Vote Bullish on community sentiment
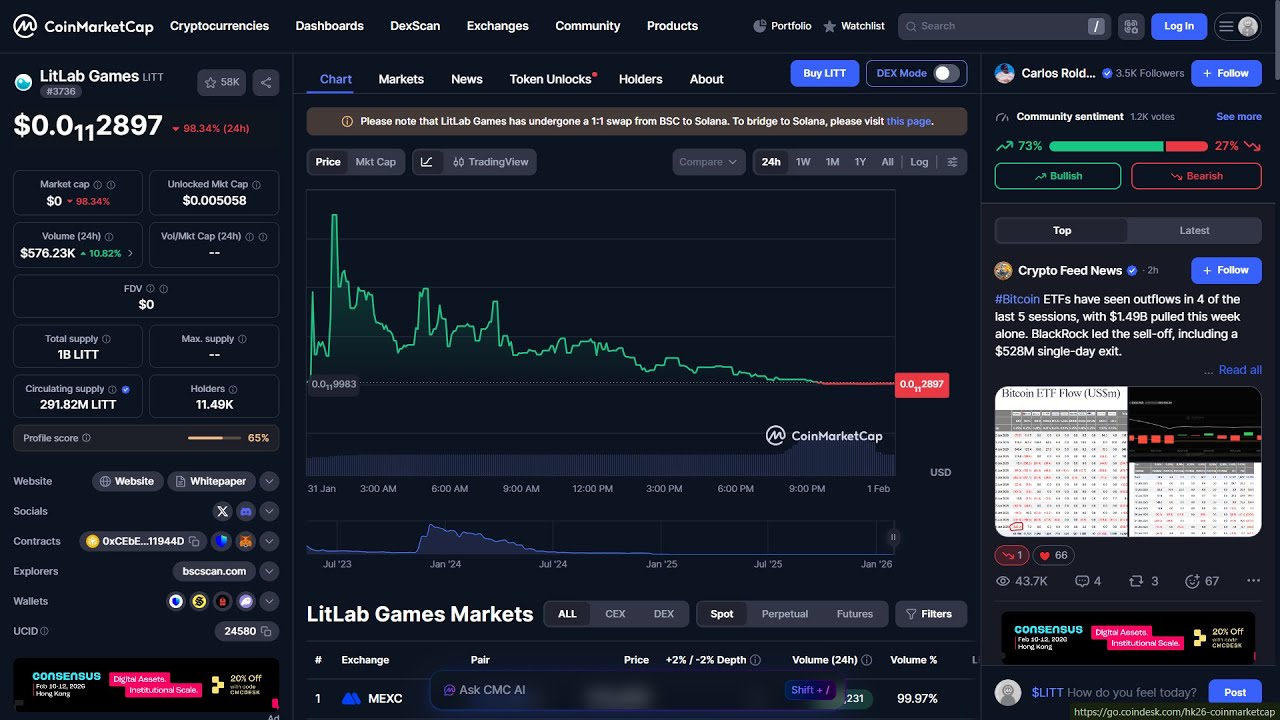The height and width of the screenshot is (720, 1280). coord(1058,176)
